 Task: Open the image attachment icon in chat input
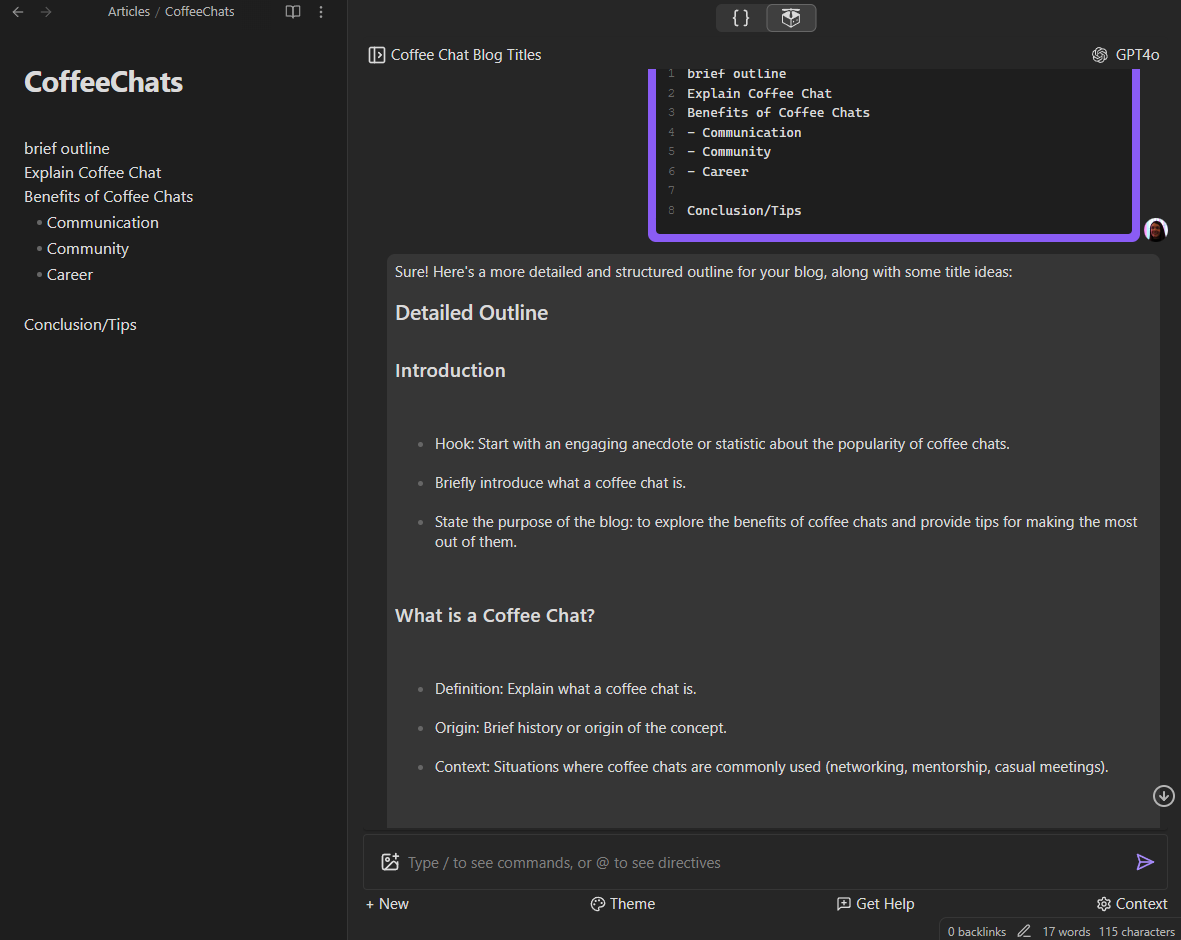point(391,861)
